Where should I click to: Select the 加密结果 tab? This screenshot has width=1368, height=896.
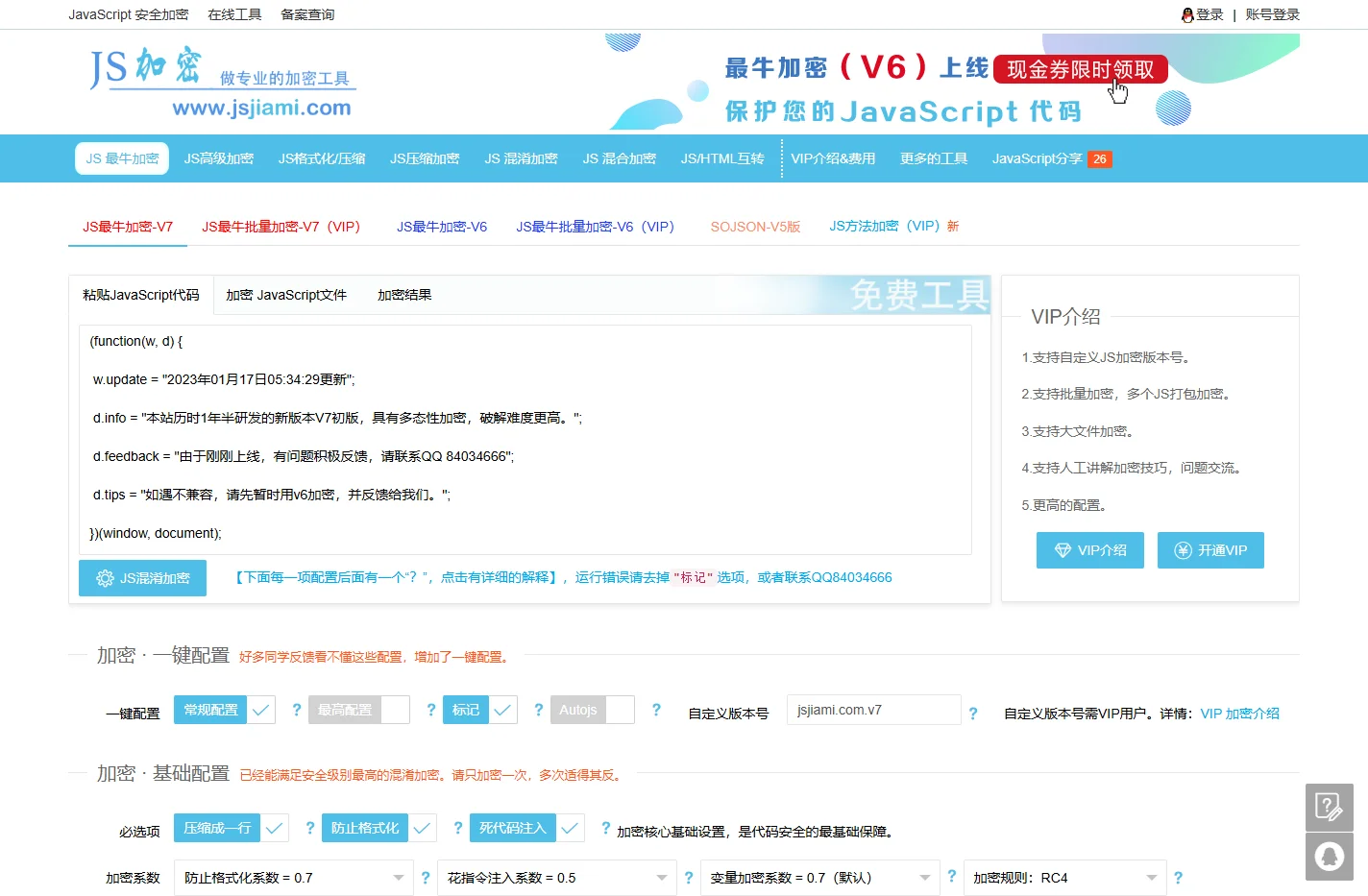point(404,295)
